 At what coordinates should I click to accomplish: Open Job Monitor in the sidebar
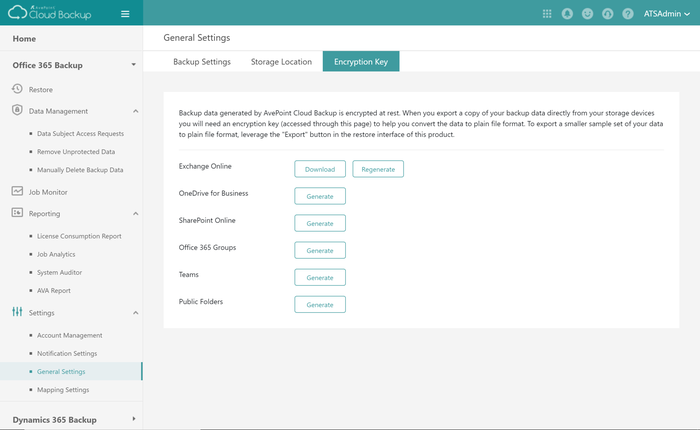point(48,192)
